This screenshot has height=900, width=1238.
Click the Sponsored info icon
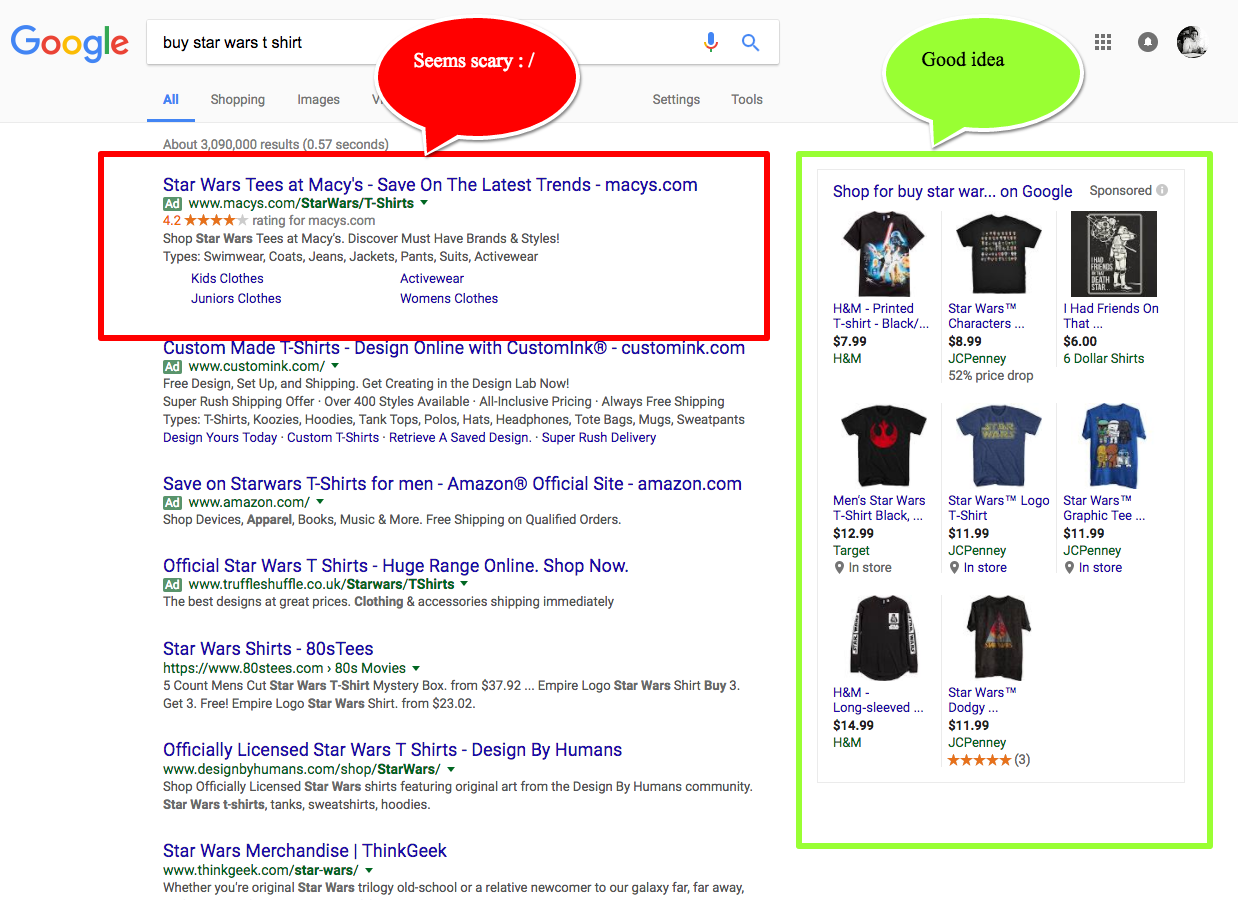pyautogui.click(x=1162, y=190)
